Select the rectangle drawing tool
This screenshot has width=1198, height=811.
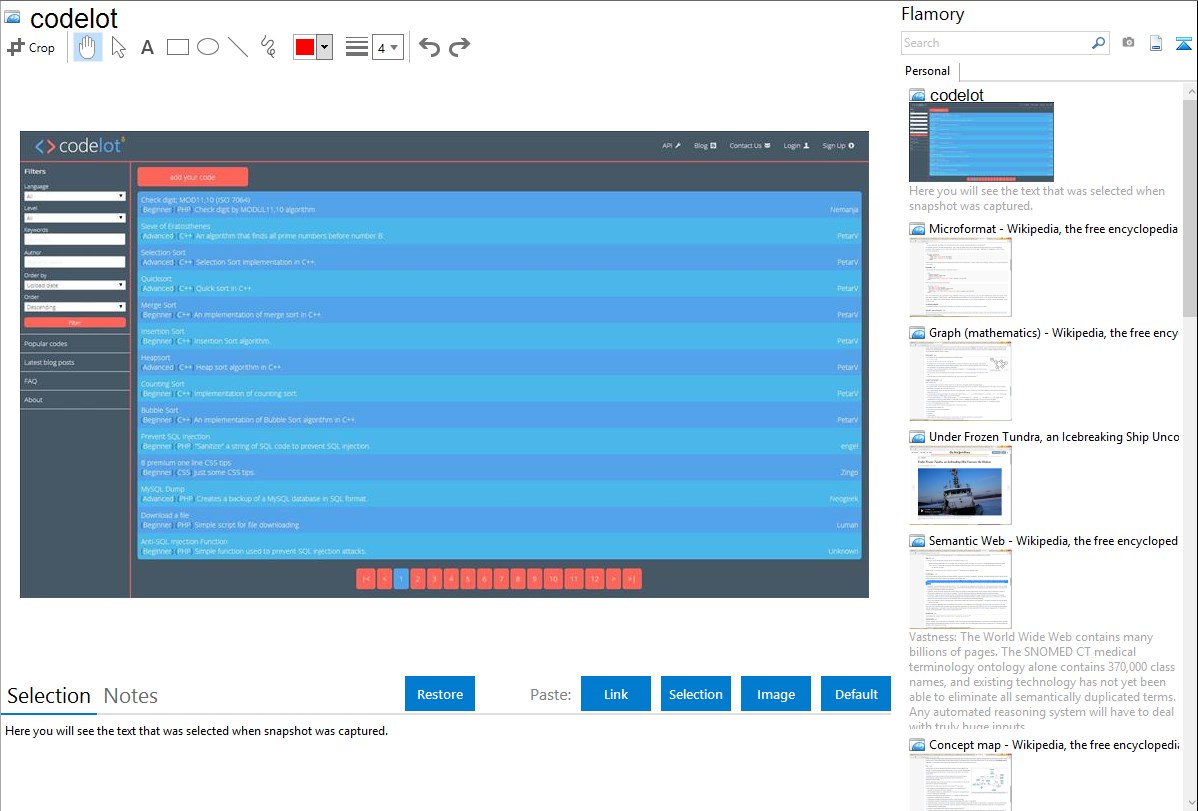(177, 47)
